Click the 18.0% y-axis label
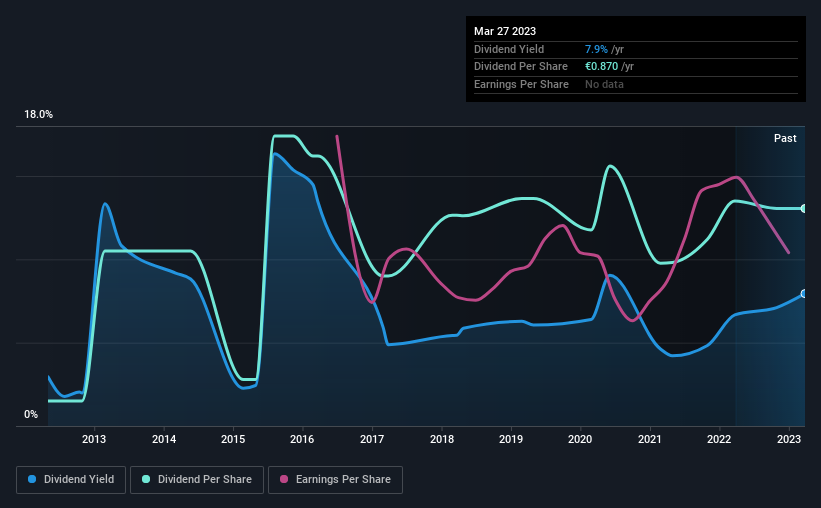Viewport: 821px width, 508px height. click(x=38, y=115)
